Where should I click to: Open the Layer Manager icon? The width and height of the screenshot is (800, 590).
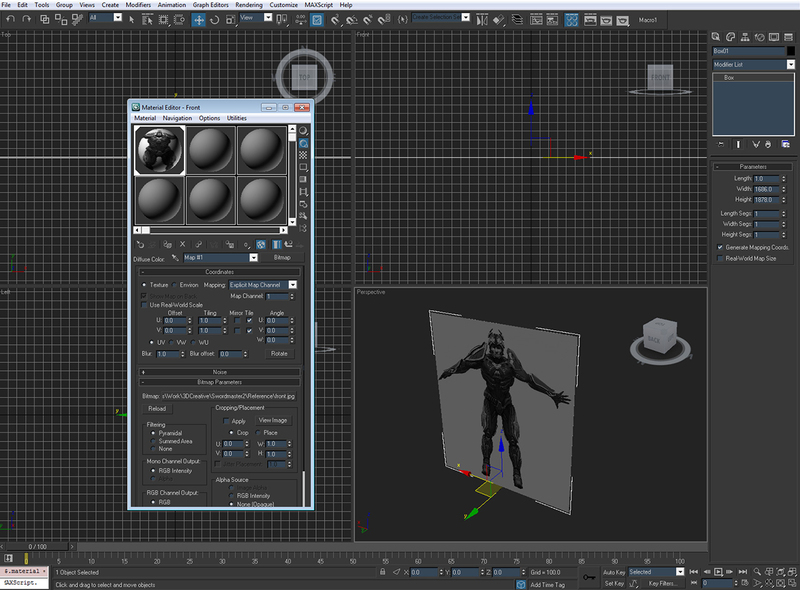tap(517, 20)
